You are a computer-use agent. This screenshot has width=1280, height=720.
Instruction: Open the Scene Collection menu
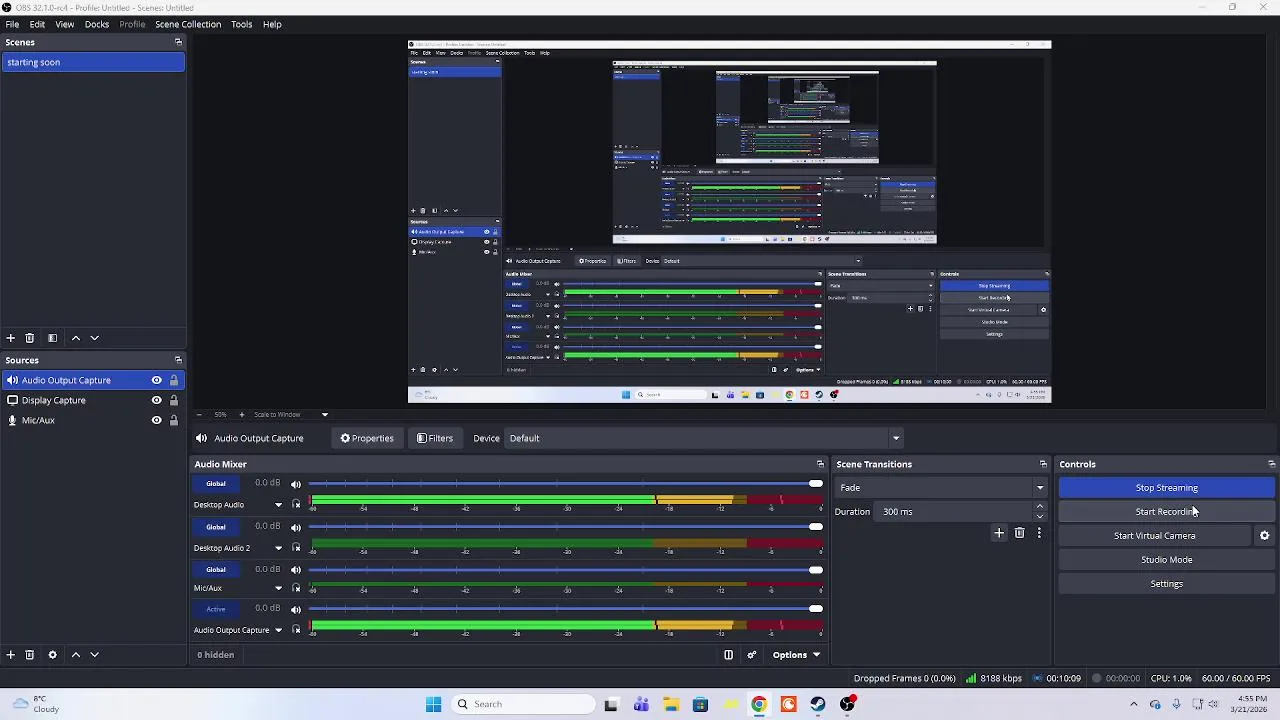pos(188,24)
